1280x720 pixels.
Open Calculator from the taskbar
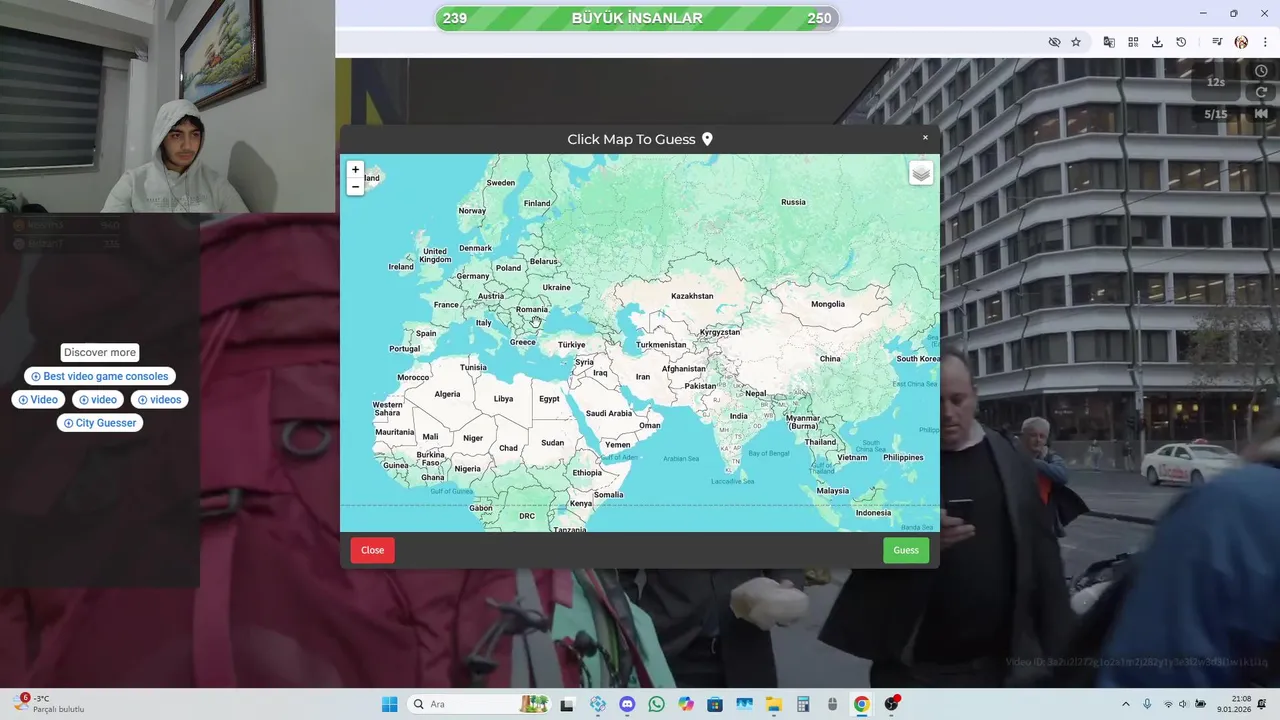(x=802, y=704)
